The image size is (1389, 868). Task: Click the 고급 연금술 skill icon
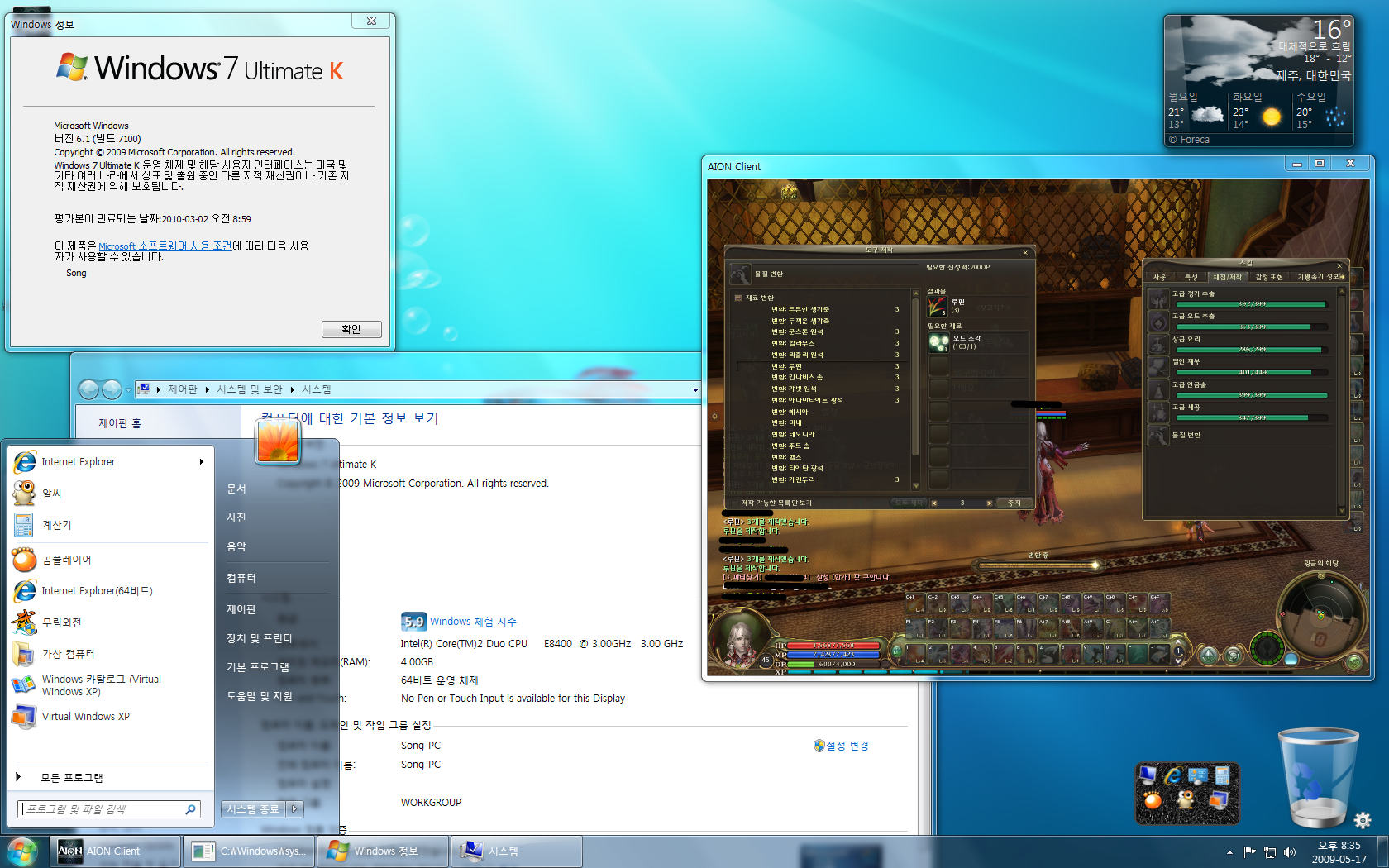tap(1158, 389)
